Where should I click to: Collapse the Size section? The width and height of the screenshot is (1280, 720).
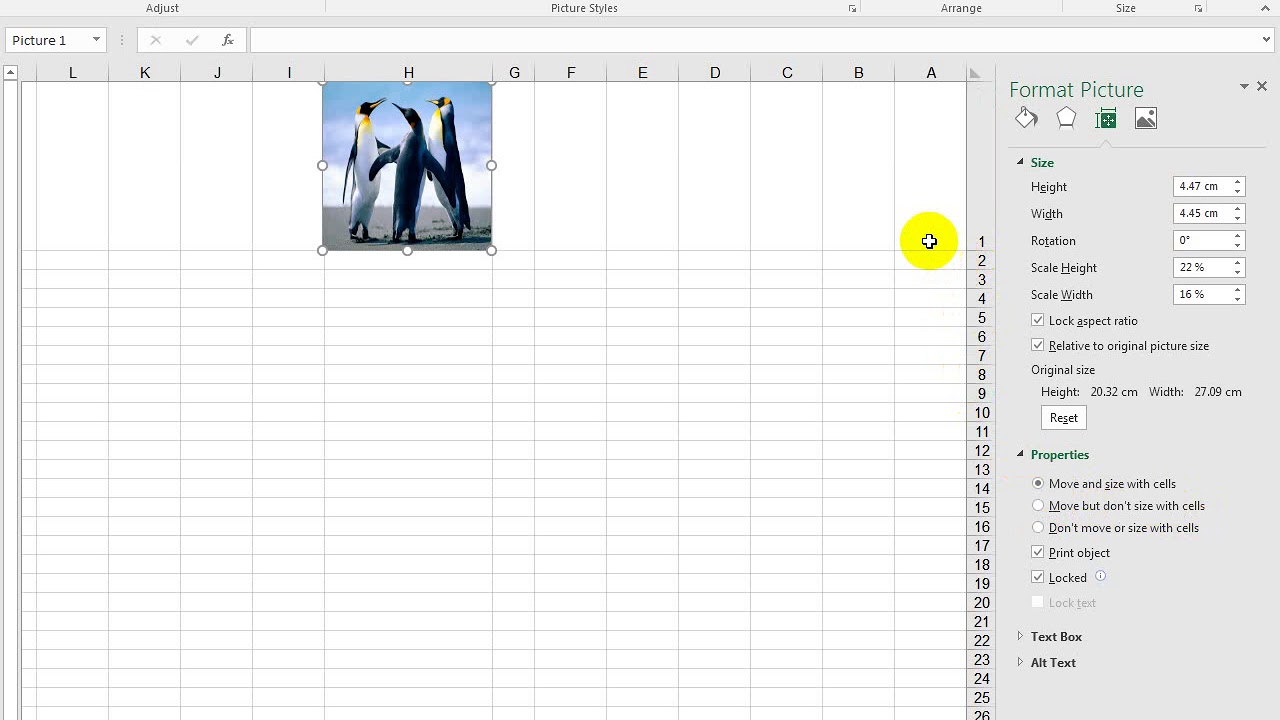click(x=1020, y=162)
